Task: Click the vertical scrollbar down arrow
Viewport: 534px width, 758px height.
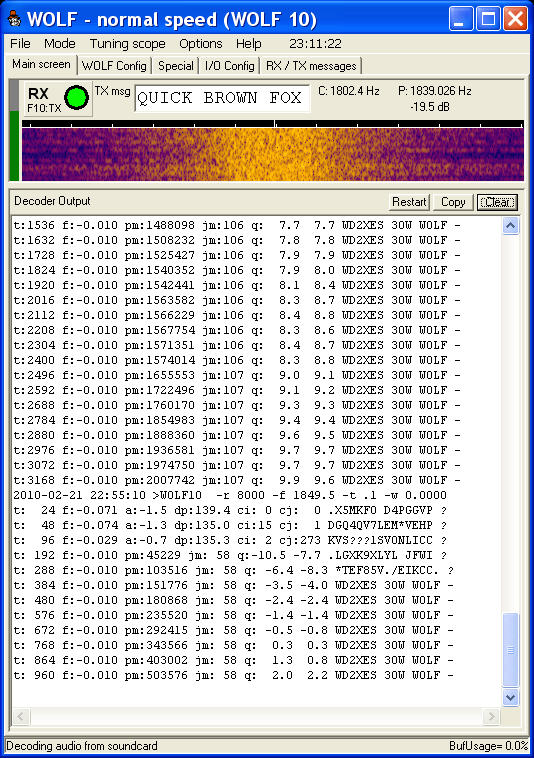Action: 511,697
